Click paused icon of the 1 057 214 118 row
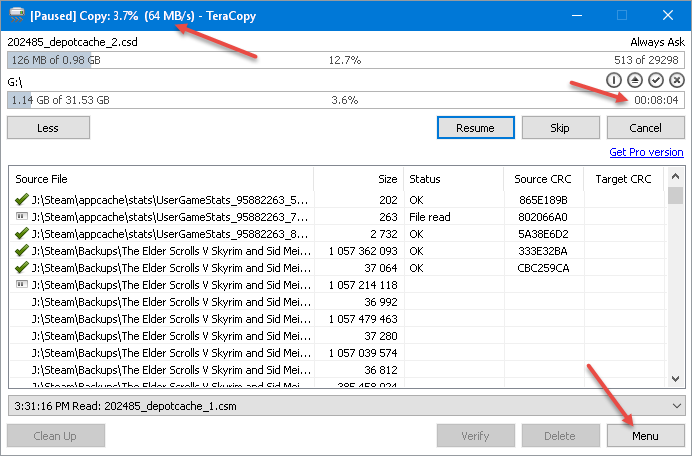The image size is (692, 456). (21, 284)
